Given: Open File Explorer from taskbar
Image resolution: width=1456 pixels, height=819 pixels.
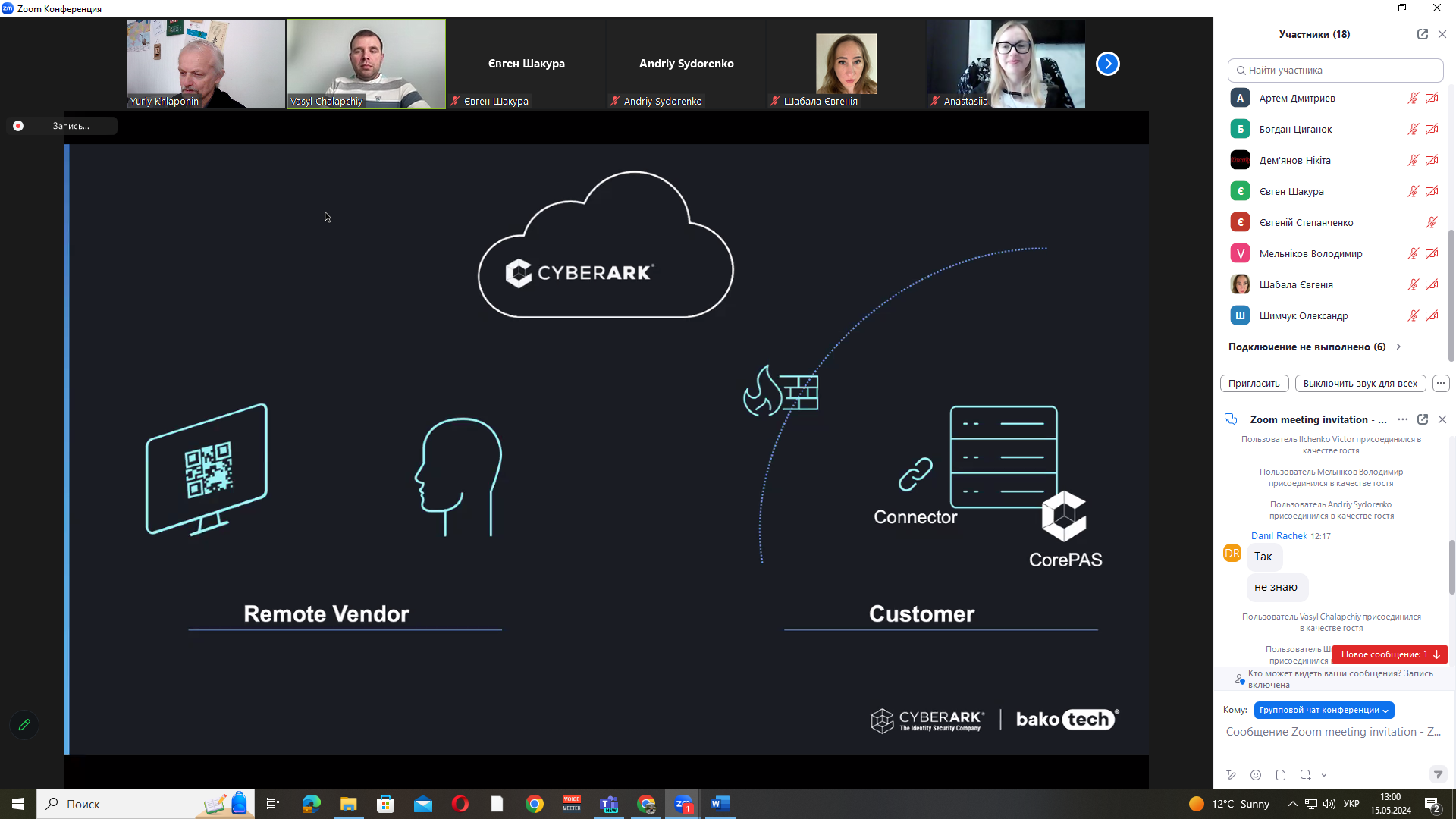Looking at the screenshot, I should point(348,804).
